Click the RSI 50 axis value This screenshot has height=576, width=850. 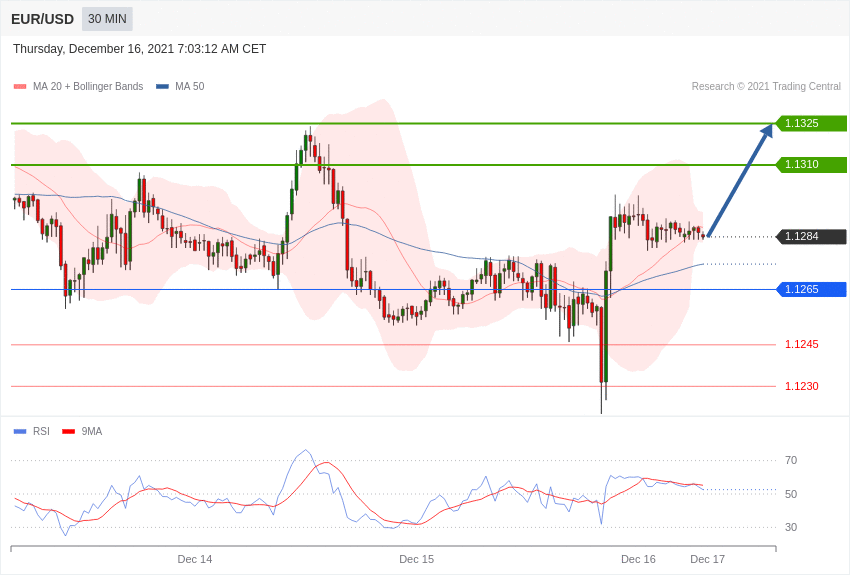click(791, 494)
